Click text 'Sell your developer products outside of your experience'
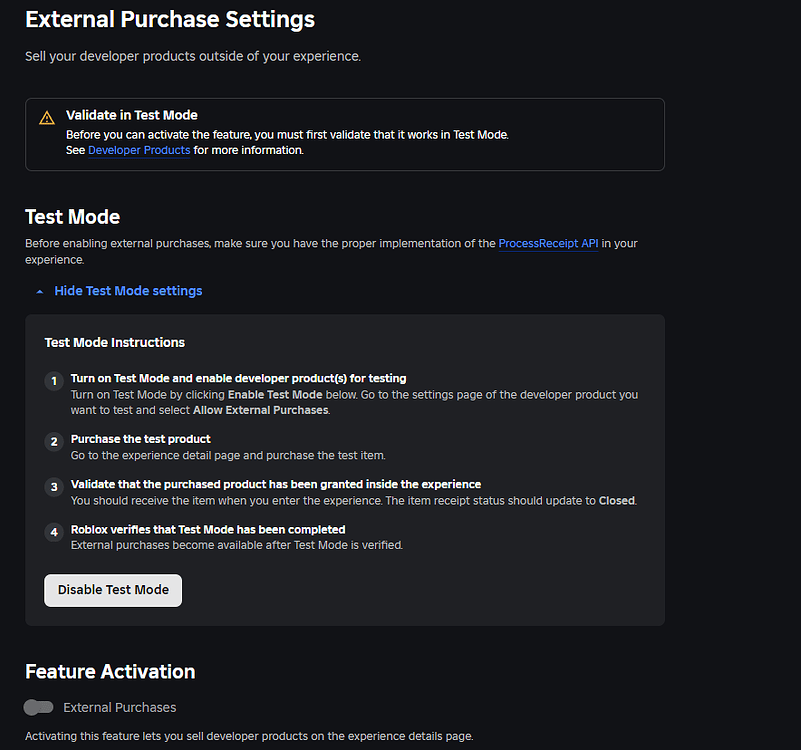Viewport: 801px width, 750px height. click(193, 56)
